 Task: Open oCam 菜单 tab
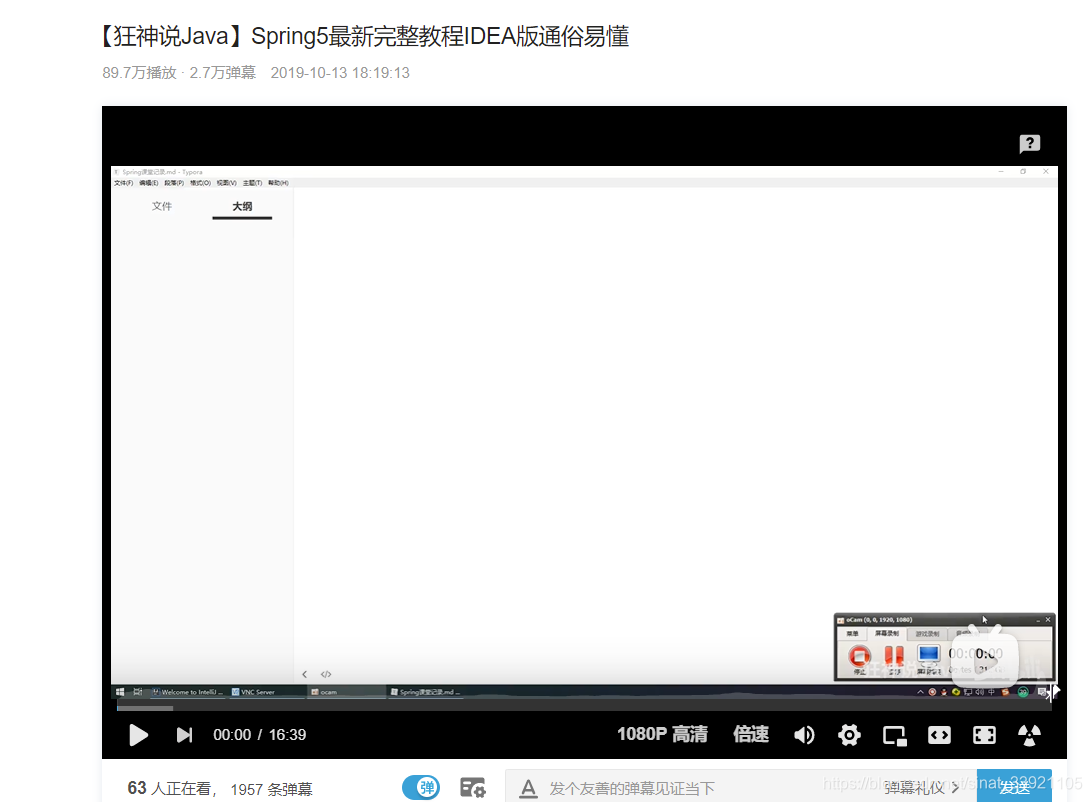(x=852, y=634)
